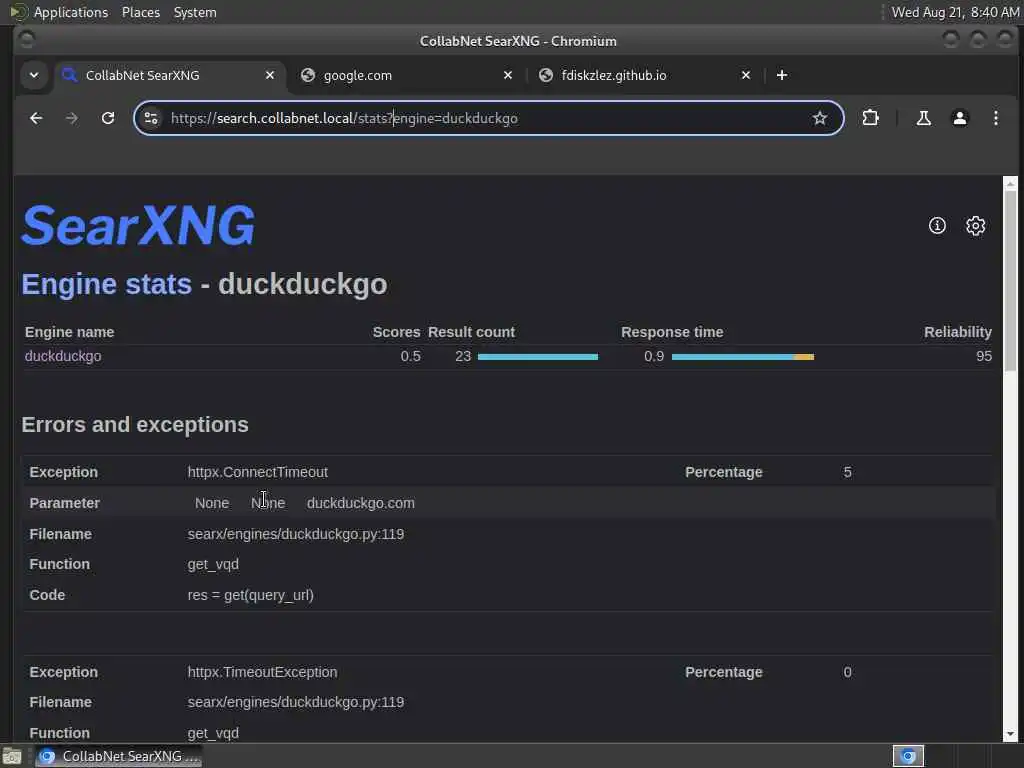Click the 'Reliability' column header
Image resolution: width=1024 pixels, height=768 pixels.
[957, 332]
